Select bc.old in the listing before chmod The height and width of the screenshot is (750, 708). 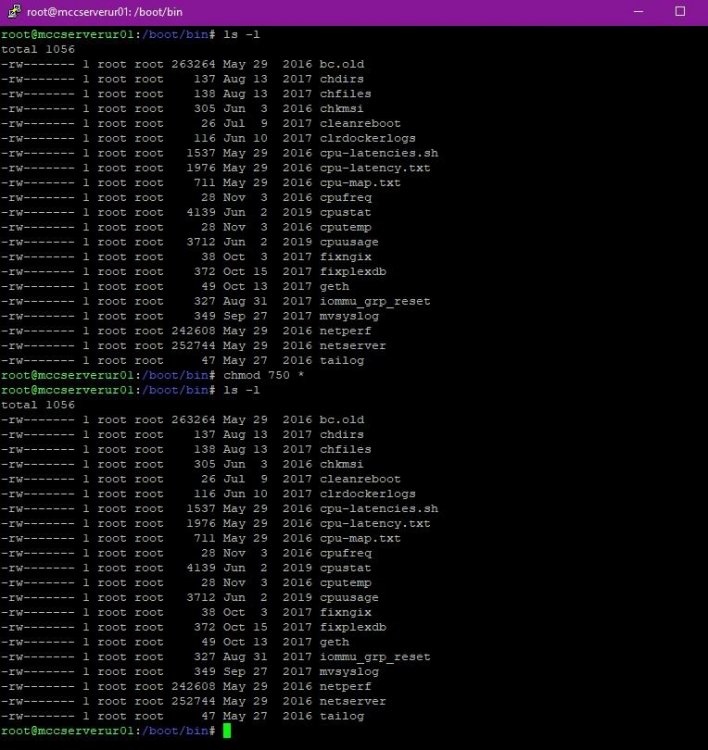[x=342, y=64]
